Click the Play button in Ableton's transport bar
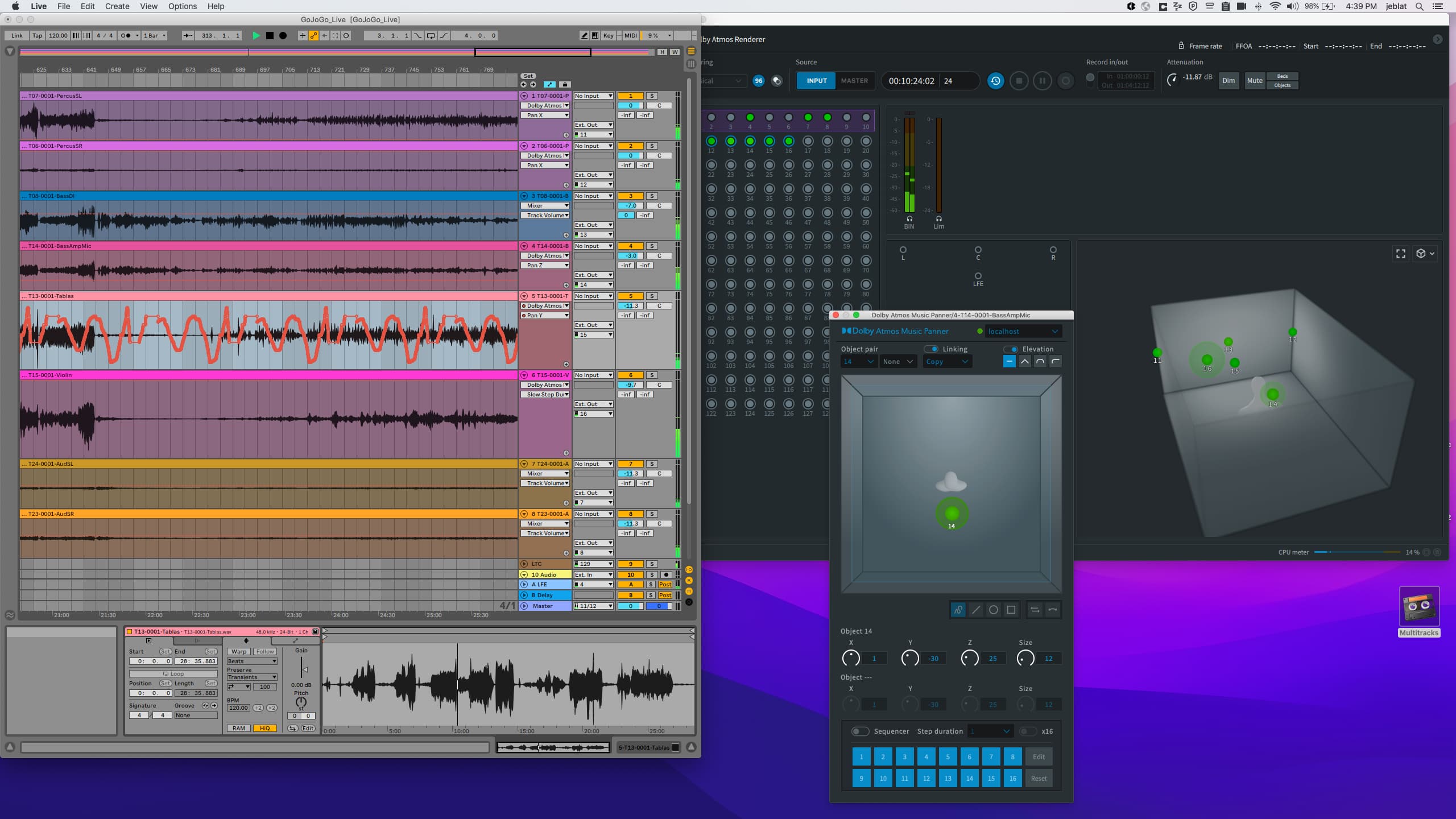 [257, 35]
